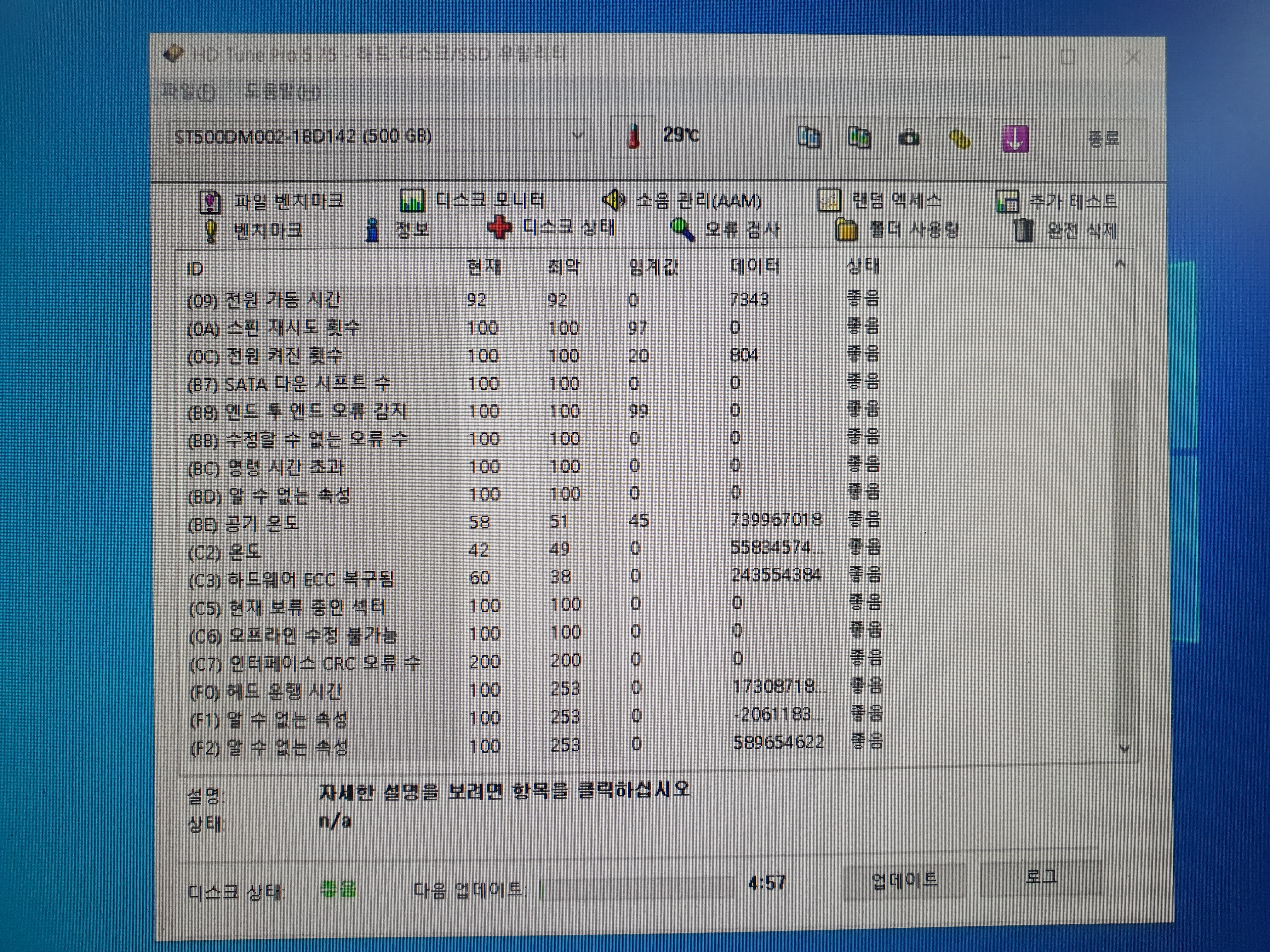Click the folder icon of 폴더 사용량

point(846,230)
